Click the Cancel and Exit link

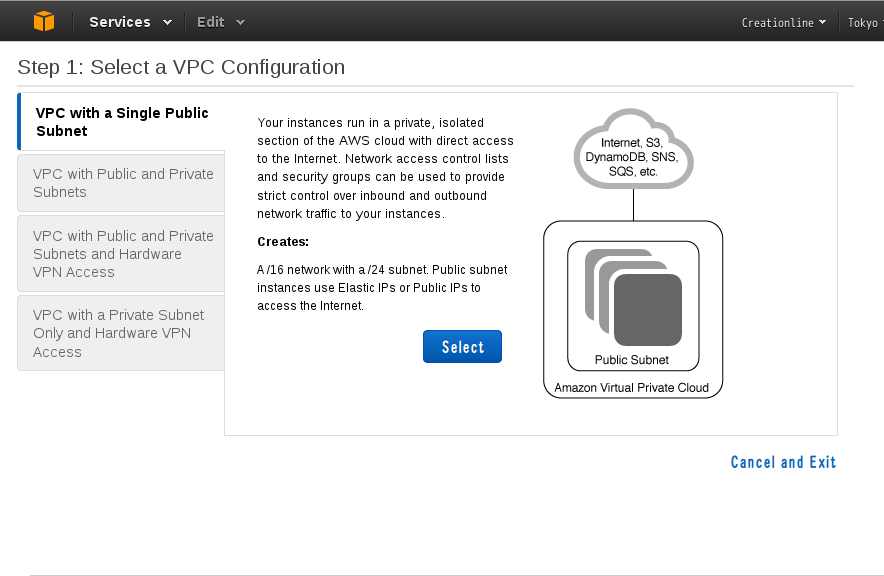coord(783,462)
